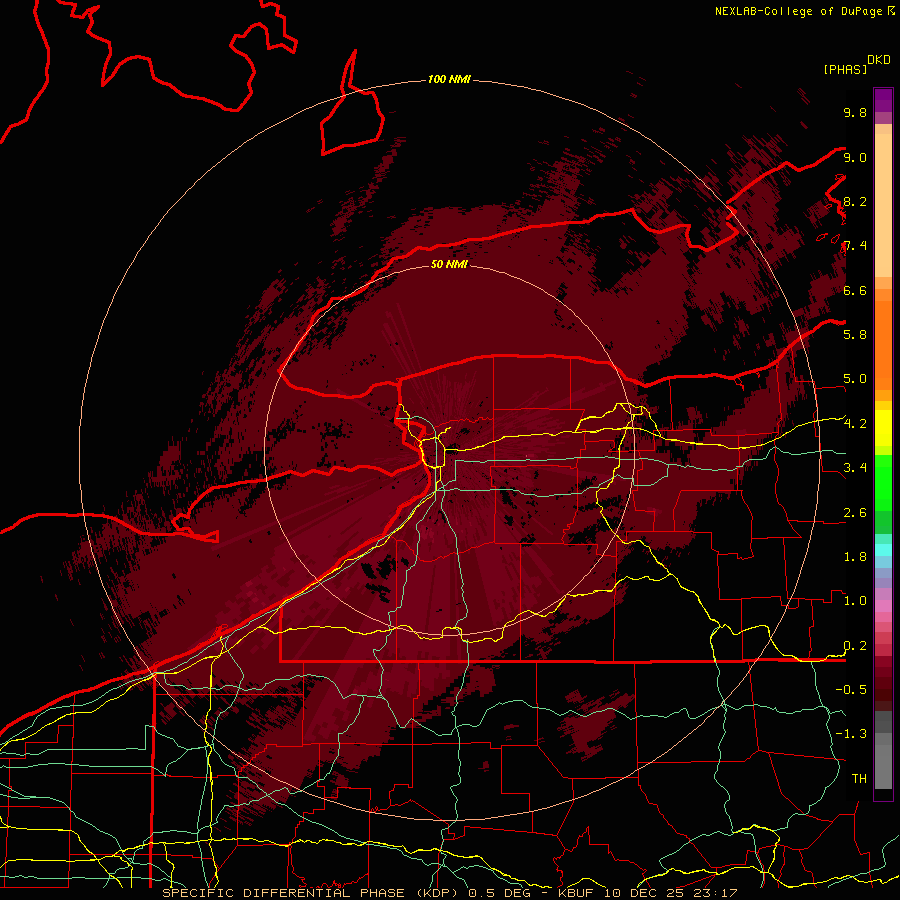Click the purple segment atop the color bar
The height and width of the screenshot is (900, 900).
pyautogui.click(x=883, y=100)
